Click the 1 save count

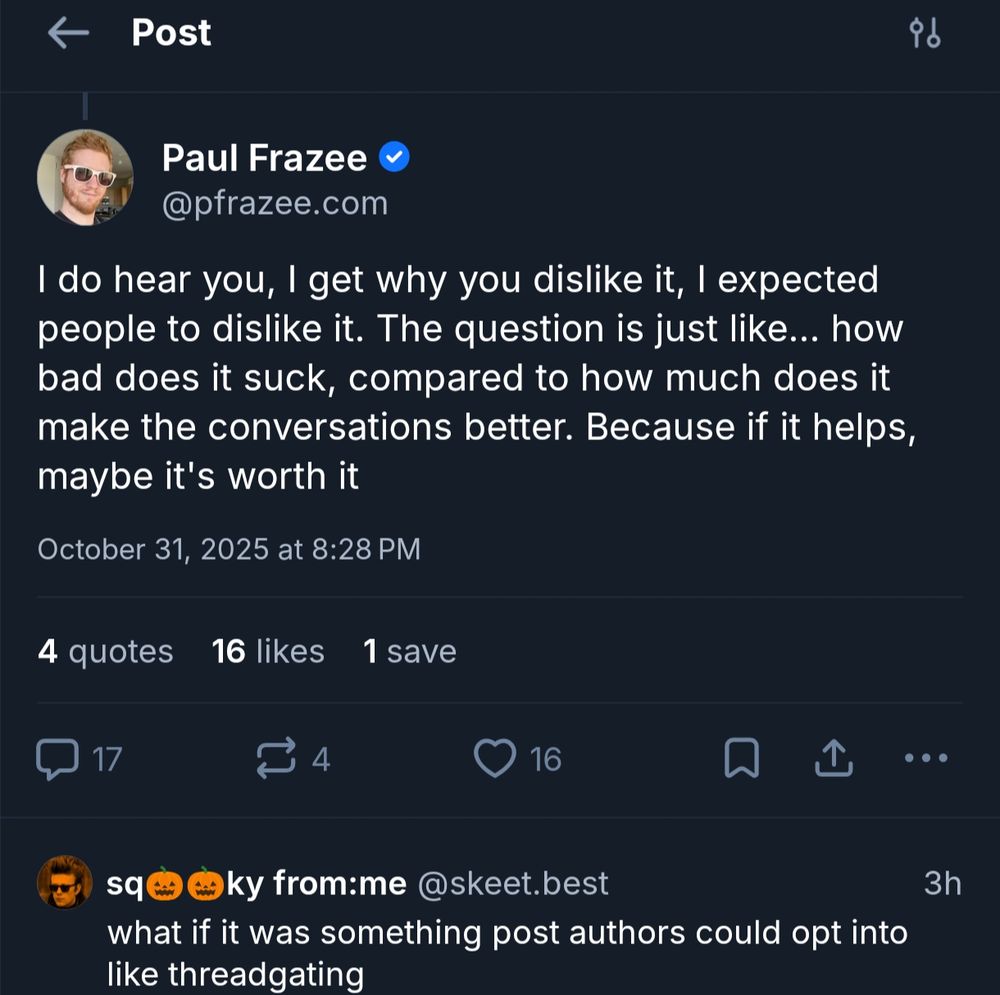tap(410, 651)
